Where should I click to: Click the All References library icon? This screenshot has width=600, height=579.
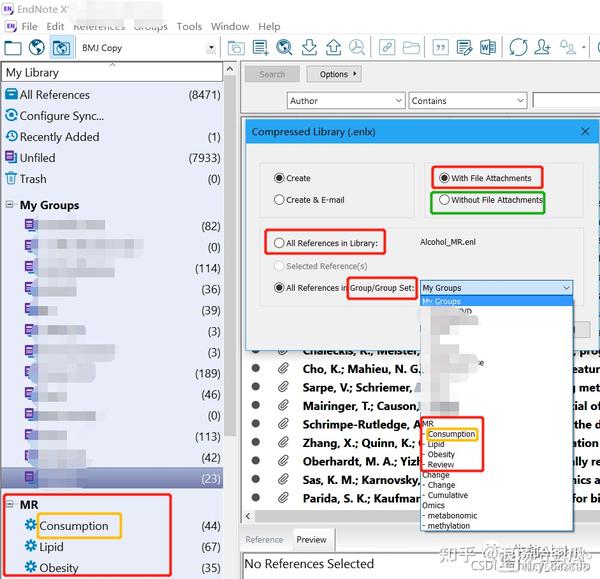pos(11,94)
